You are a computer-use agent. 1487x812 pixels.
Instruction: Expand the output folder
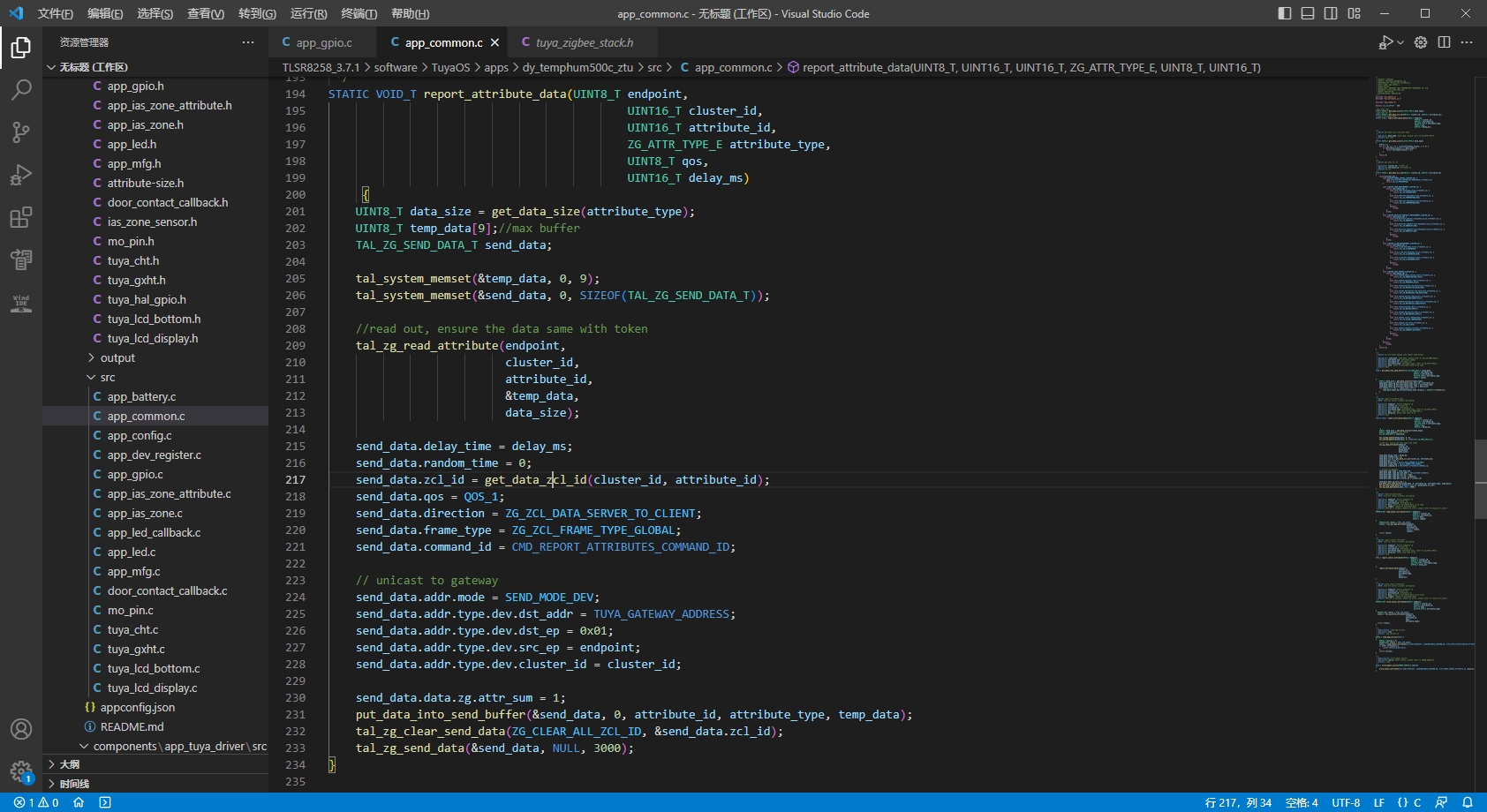(x=117, y=357)
